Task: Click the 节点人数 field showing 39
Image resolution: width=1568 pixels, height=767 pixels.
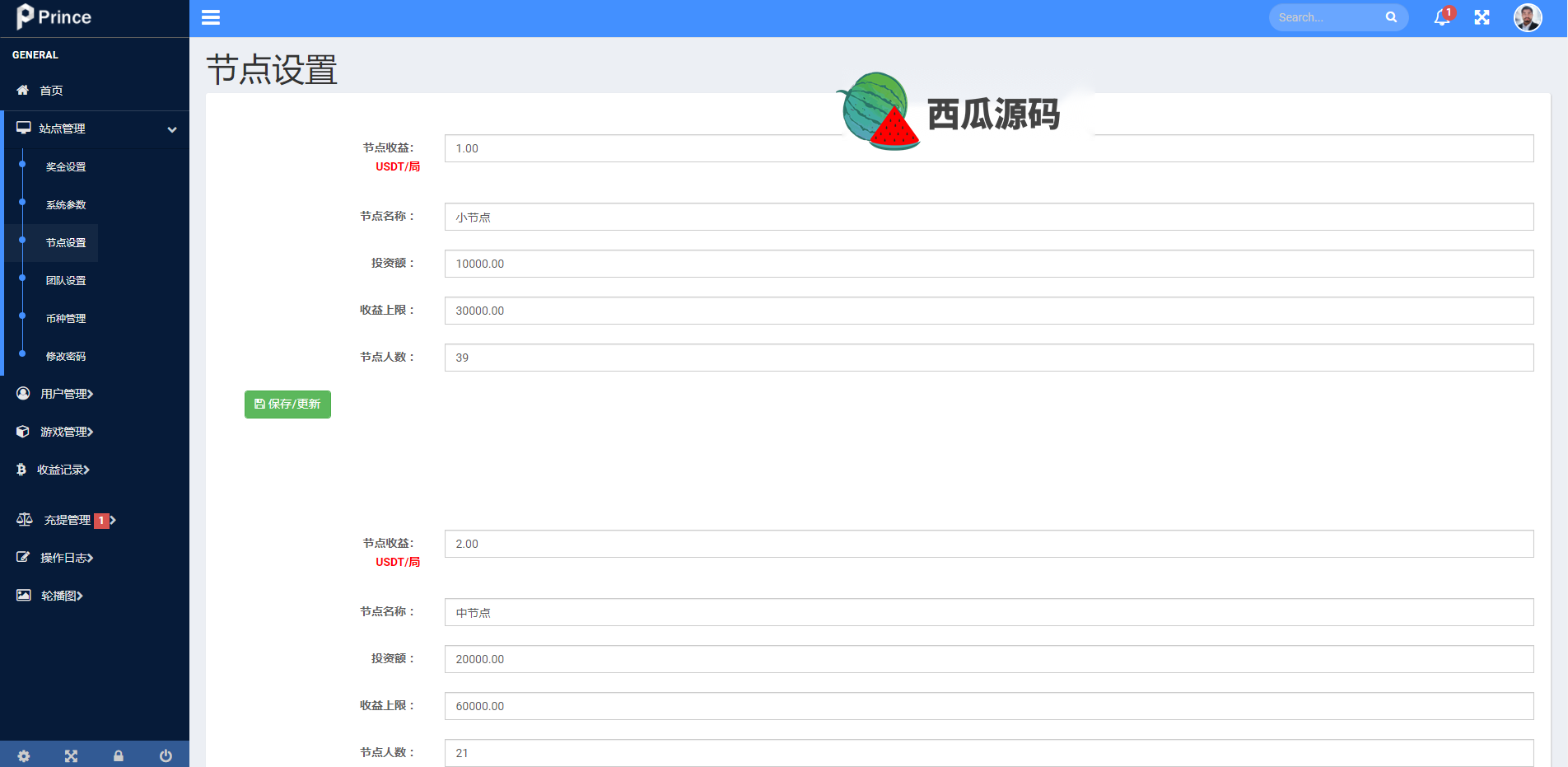Action: 989,358
